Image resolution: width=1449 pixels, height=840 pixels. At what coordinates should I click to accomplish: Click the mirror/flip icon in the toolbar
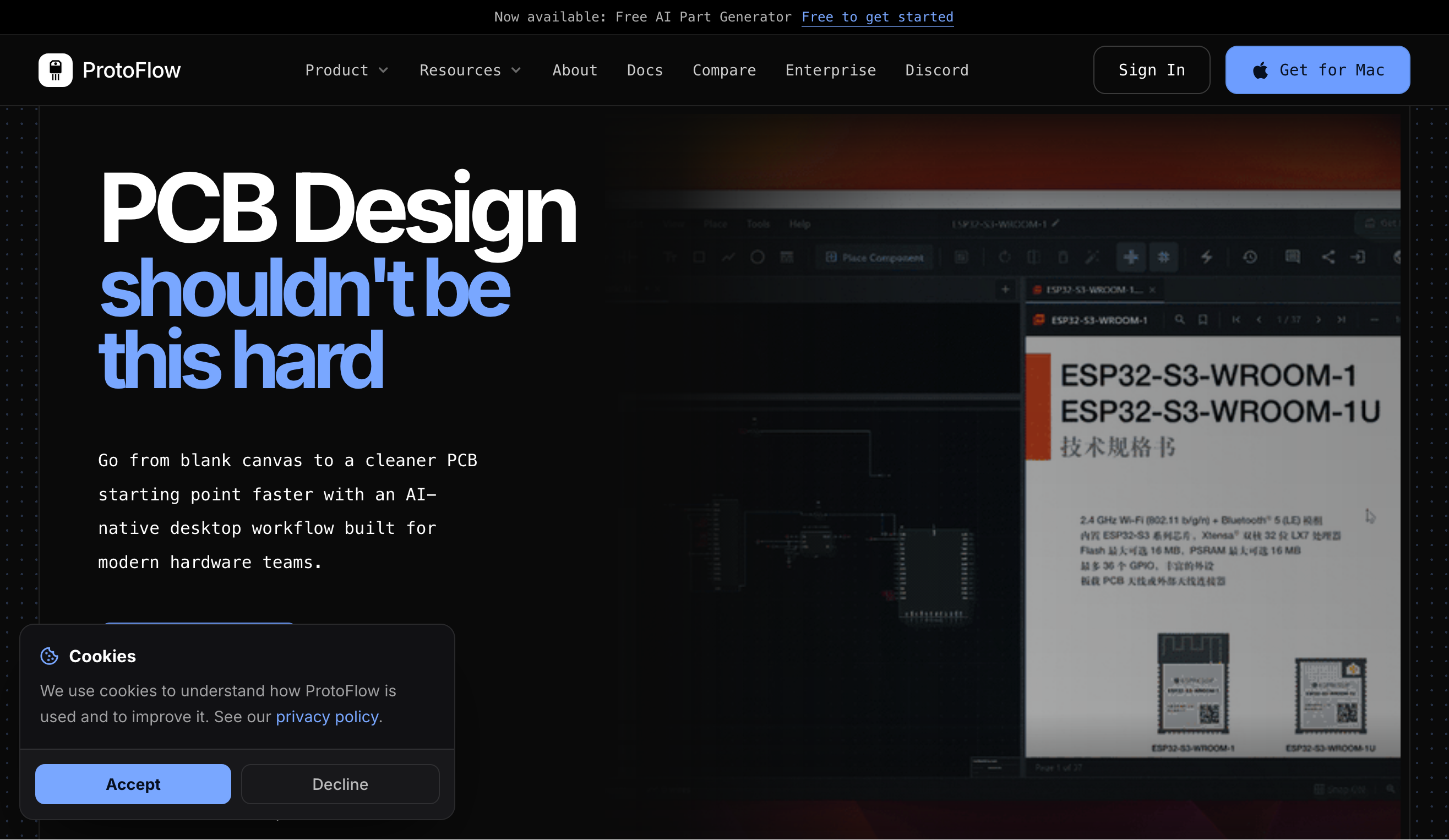click(x=1033, y=257)
